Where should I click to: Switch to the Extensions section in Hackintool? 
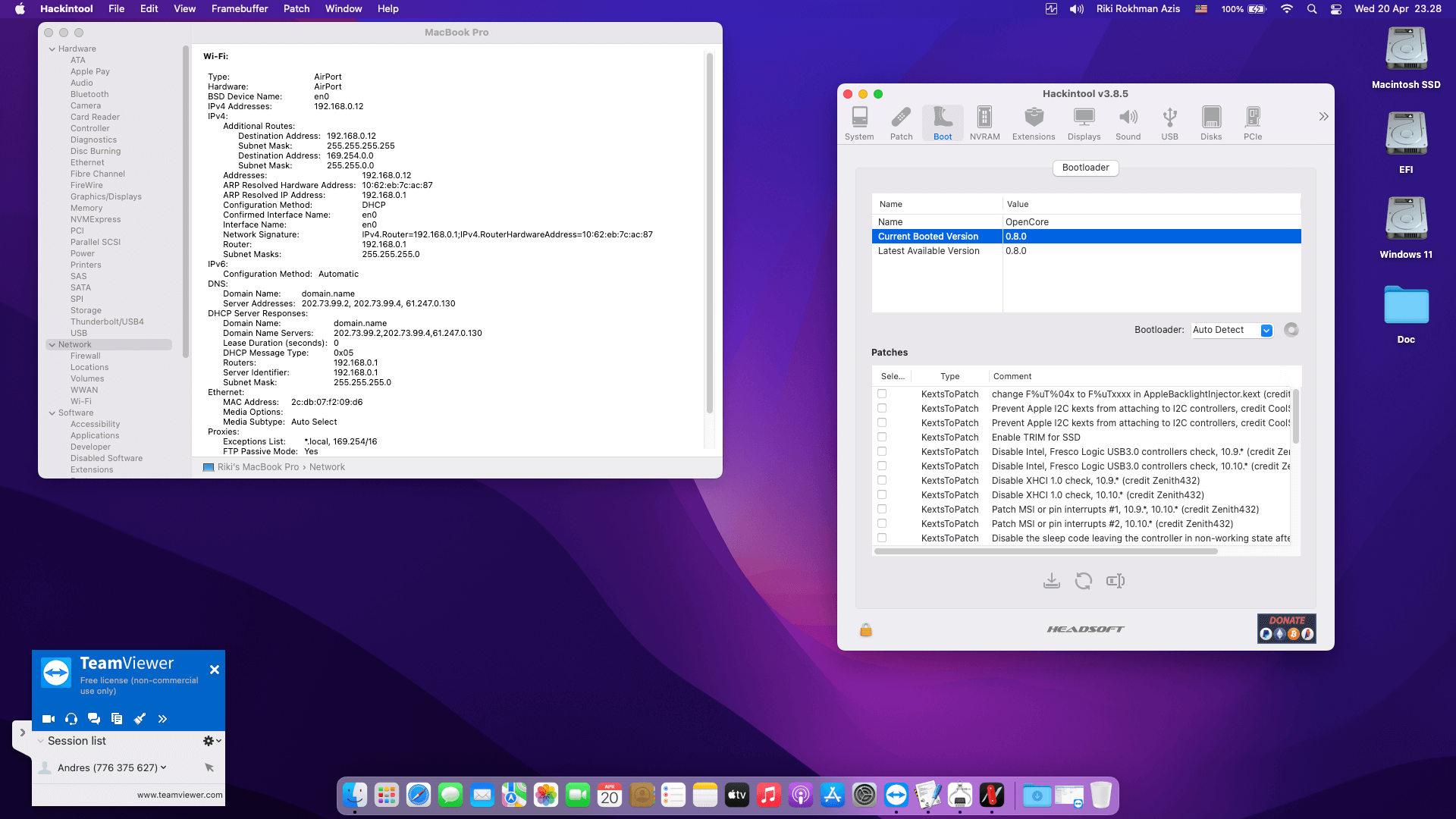pos(1034,124)
